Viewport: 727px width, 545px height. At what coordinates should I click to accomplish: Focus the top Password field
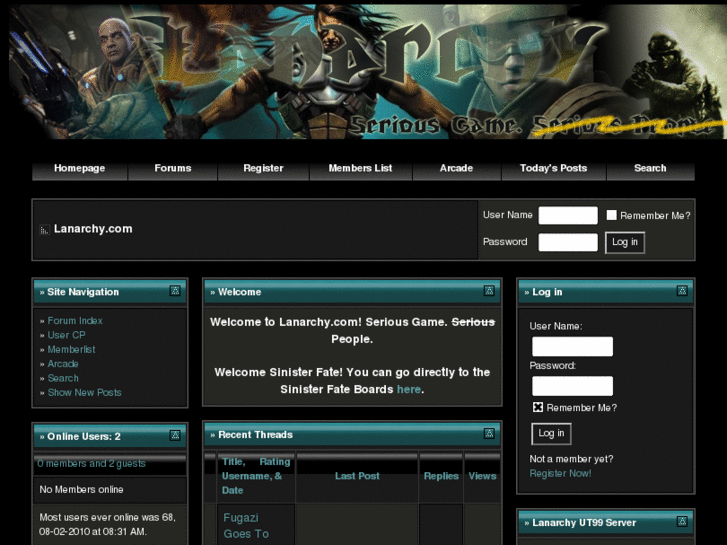coord(568,242)
